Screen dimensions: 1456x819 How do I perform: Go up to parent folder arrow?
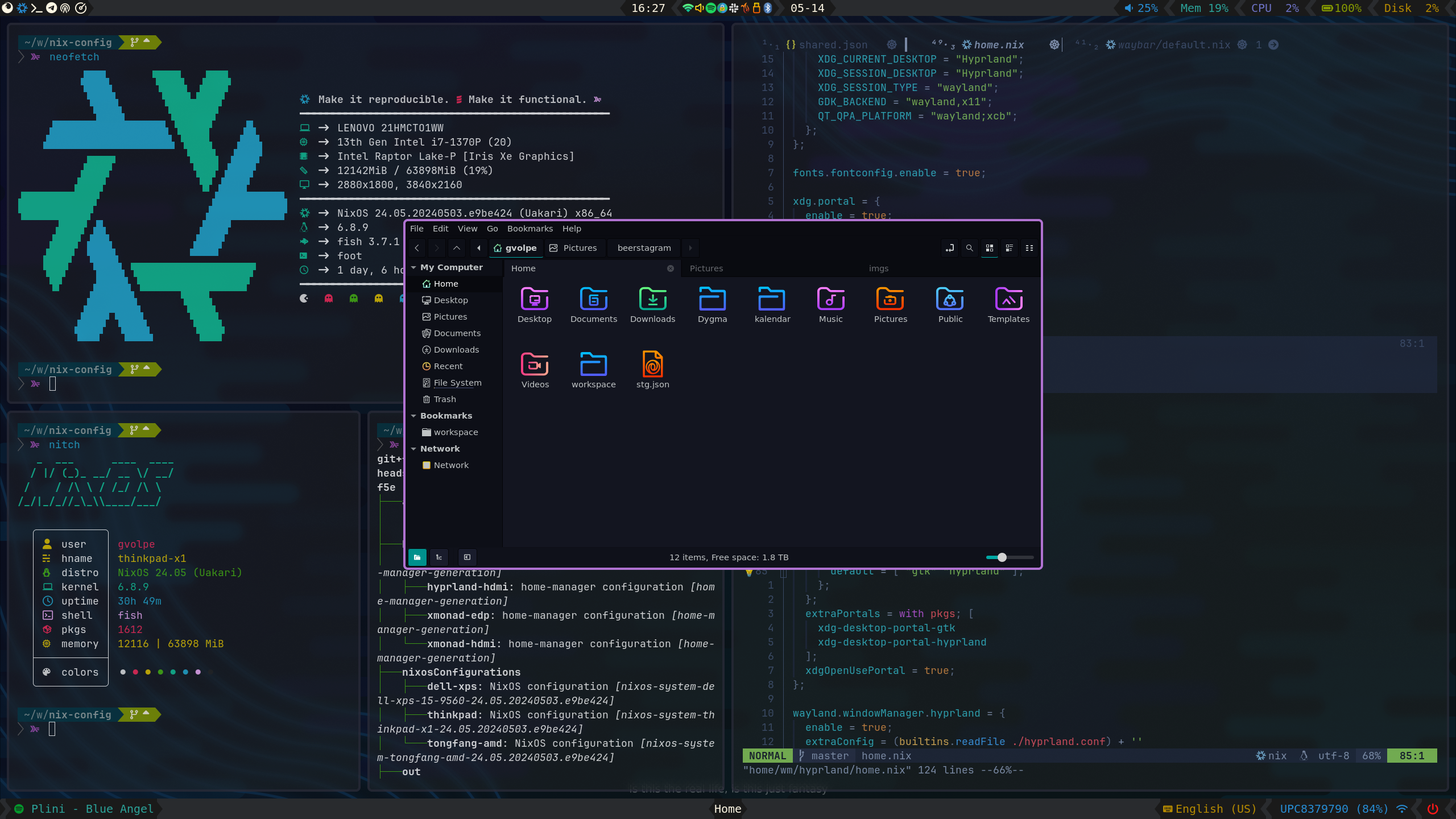(x=456, y=248)
